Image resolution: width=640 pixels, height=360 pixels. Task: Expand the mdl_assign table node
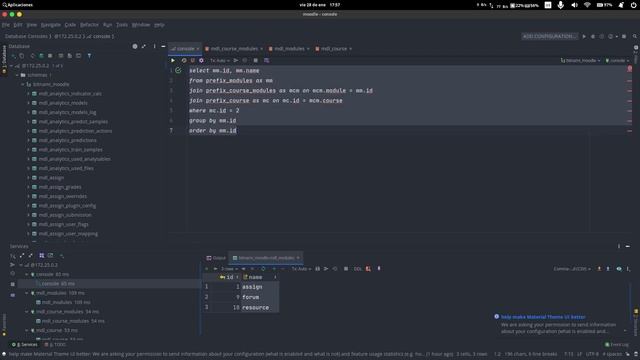click(x=29, y=178)
